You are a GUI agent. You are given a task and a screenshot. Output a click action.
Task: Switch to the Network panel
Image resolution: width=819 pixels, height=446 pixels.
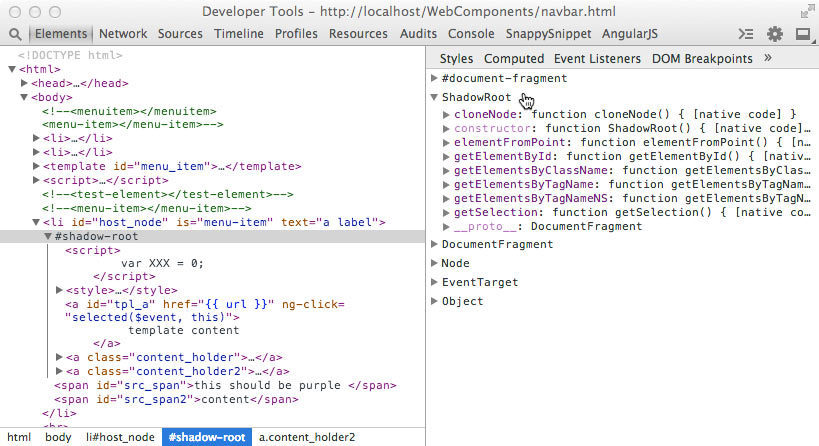(x=123, y=34)
